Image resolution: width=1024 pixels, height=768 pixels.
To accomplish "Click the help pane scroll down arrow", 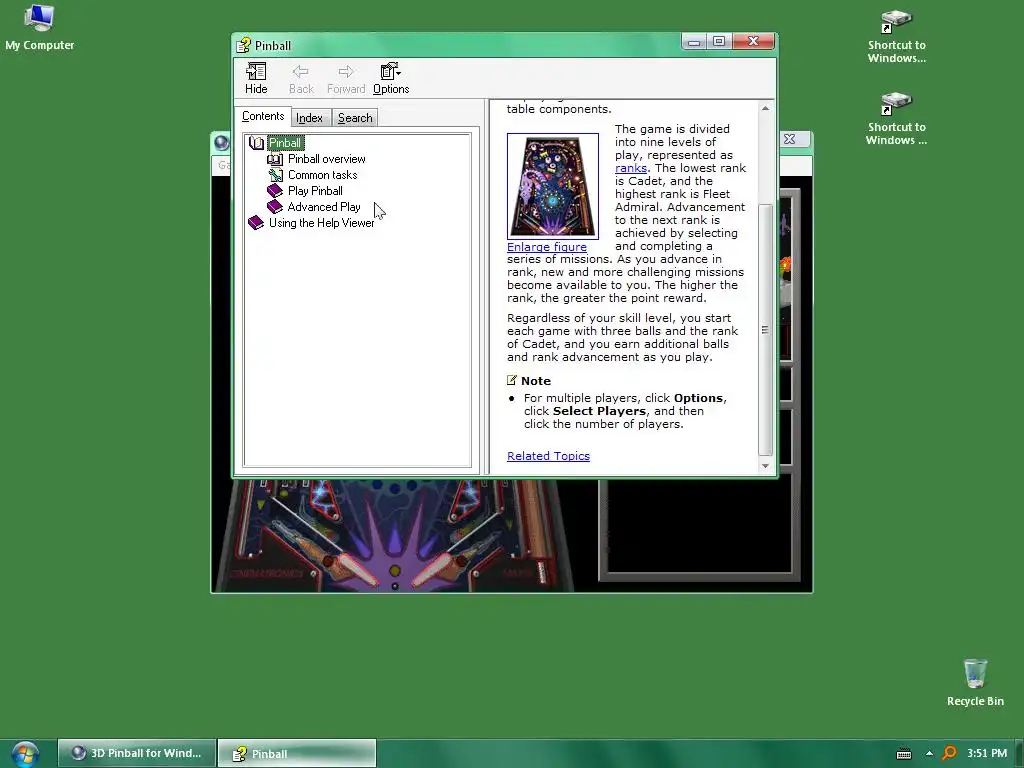I will click(765, 466).
